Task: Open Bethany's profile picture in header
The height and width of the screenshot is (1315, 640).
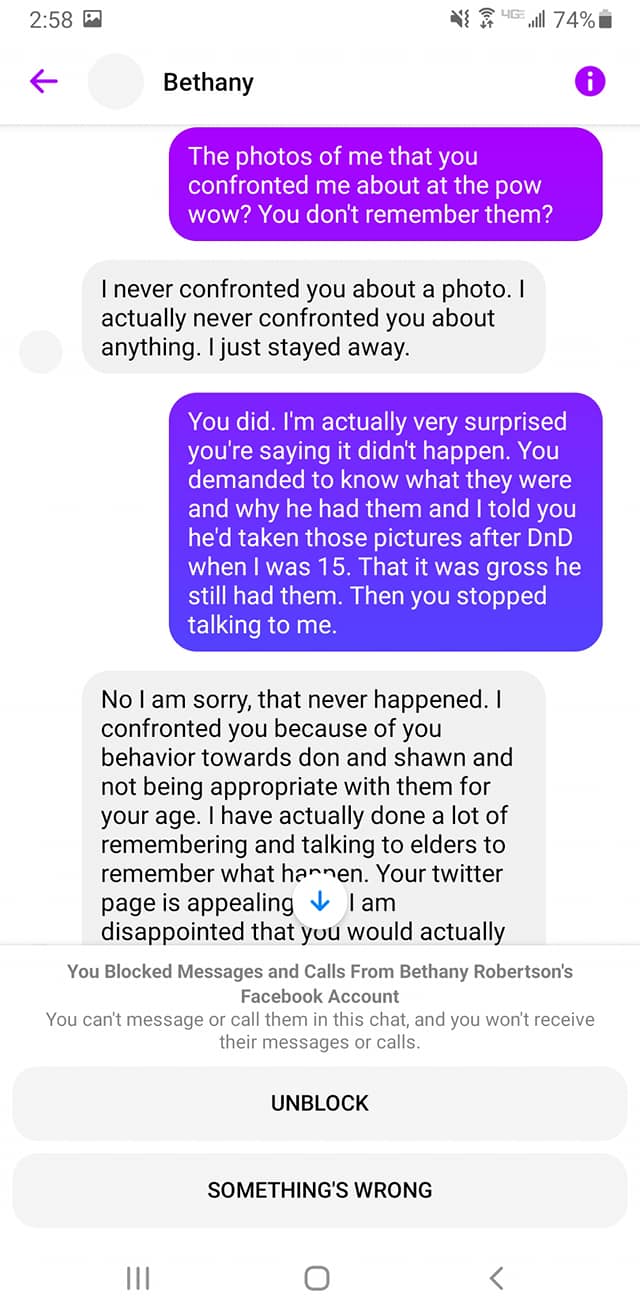Action: [117, 82]
